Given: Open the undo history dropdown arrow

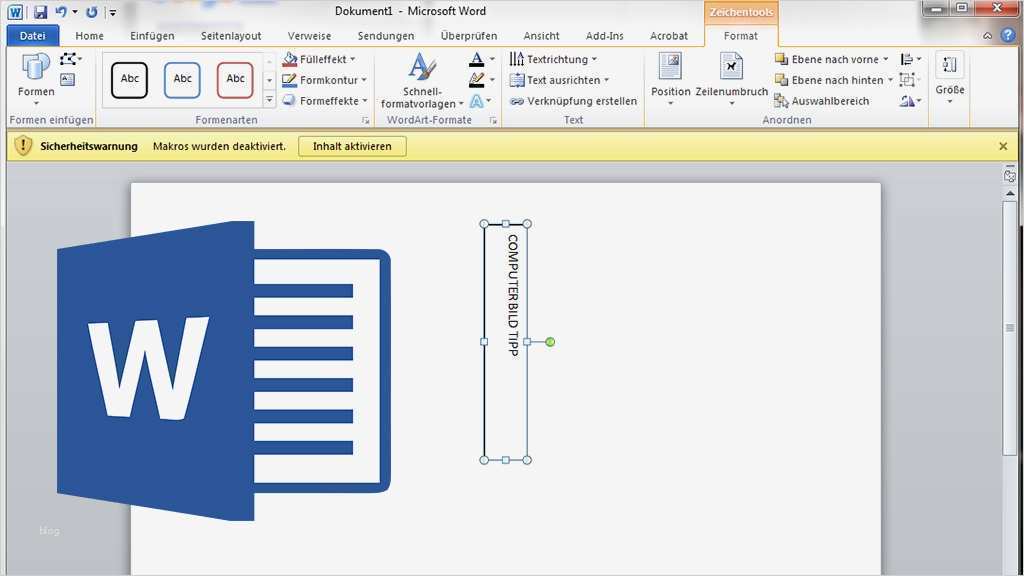Looking at the screenshot, I should [75, 12].
